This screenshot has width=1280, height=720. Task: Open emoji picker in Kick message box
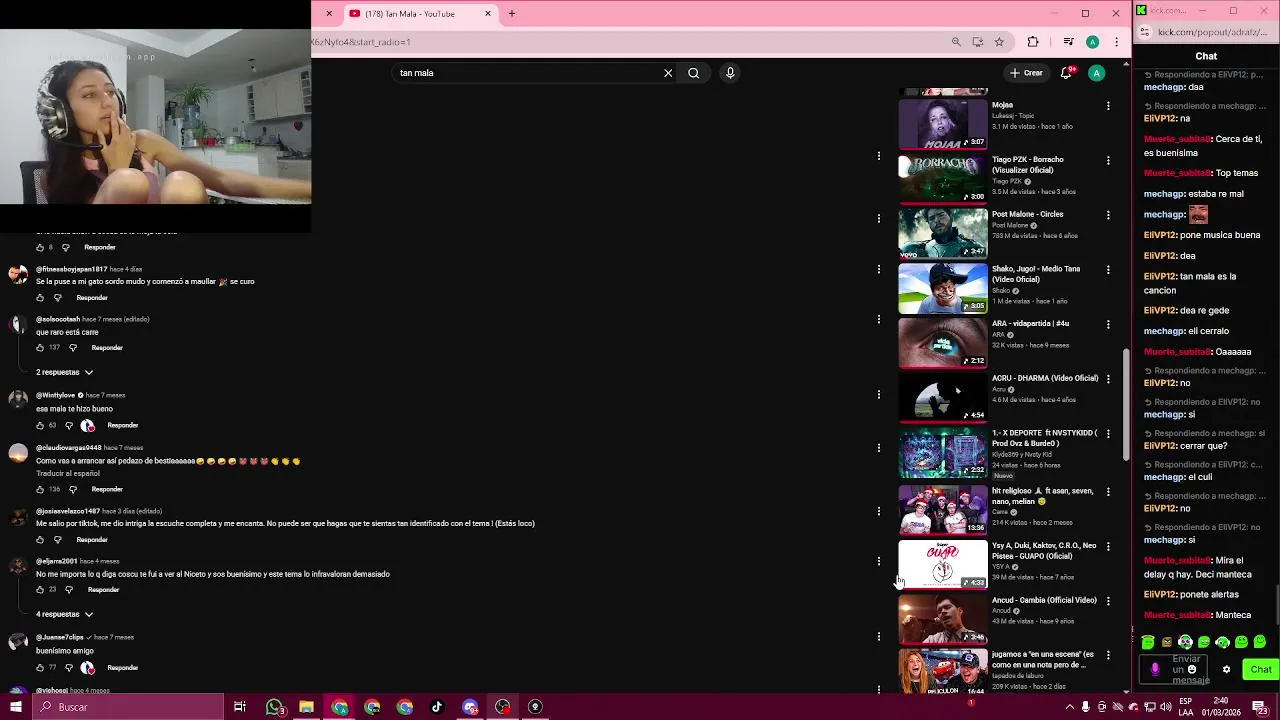pyautogui.click(x=1192, y=669)
